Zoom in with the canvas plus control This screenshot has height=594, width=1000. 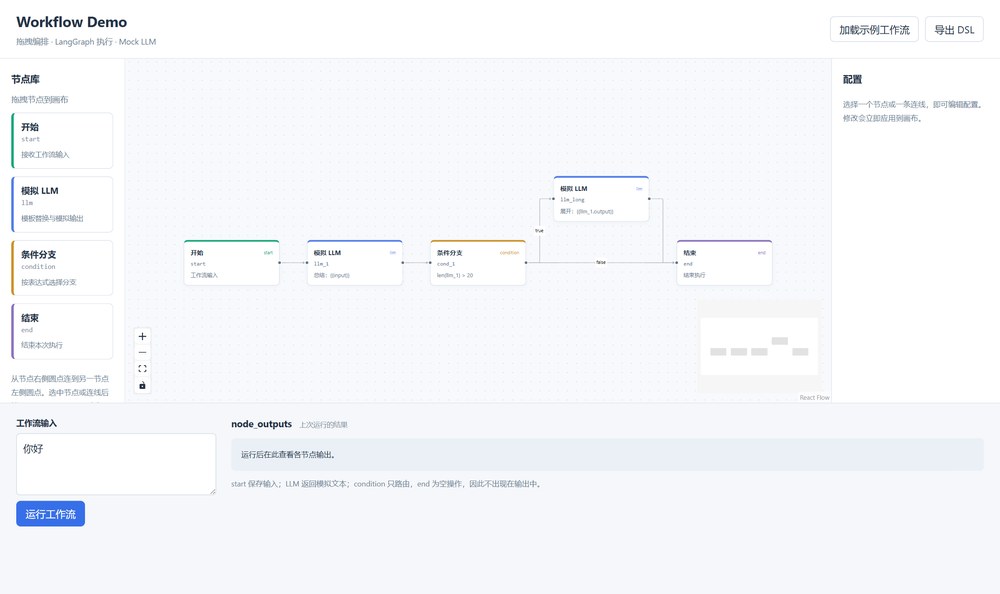[x=142, y=336]
